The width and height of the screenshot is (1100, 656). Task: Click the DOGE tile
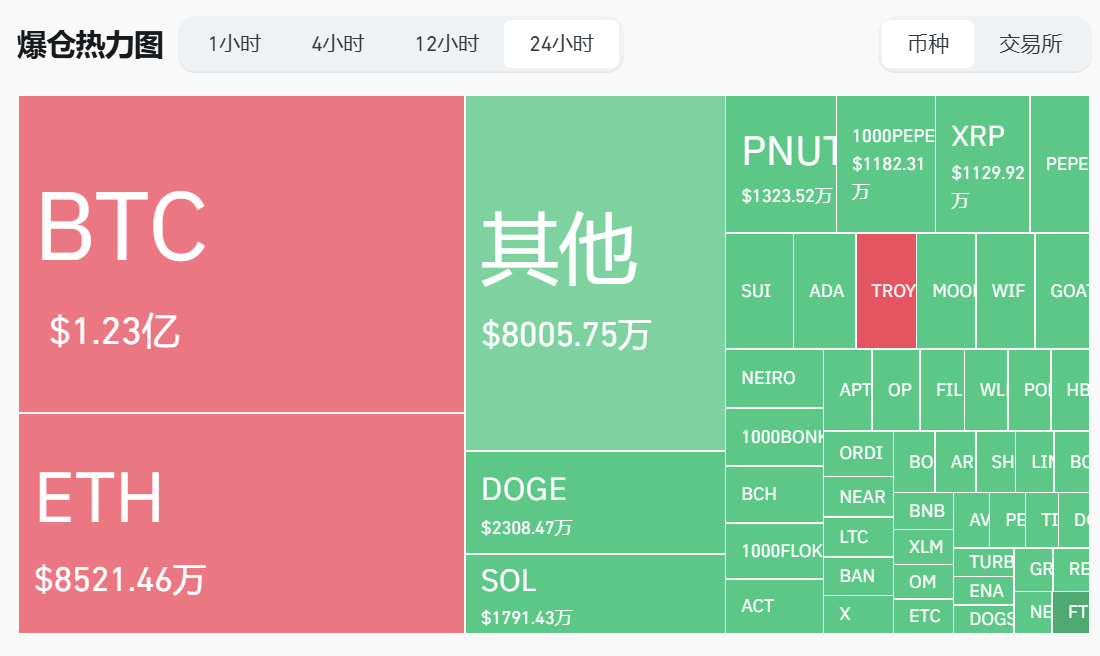(595, 502)
